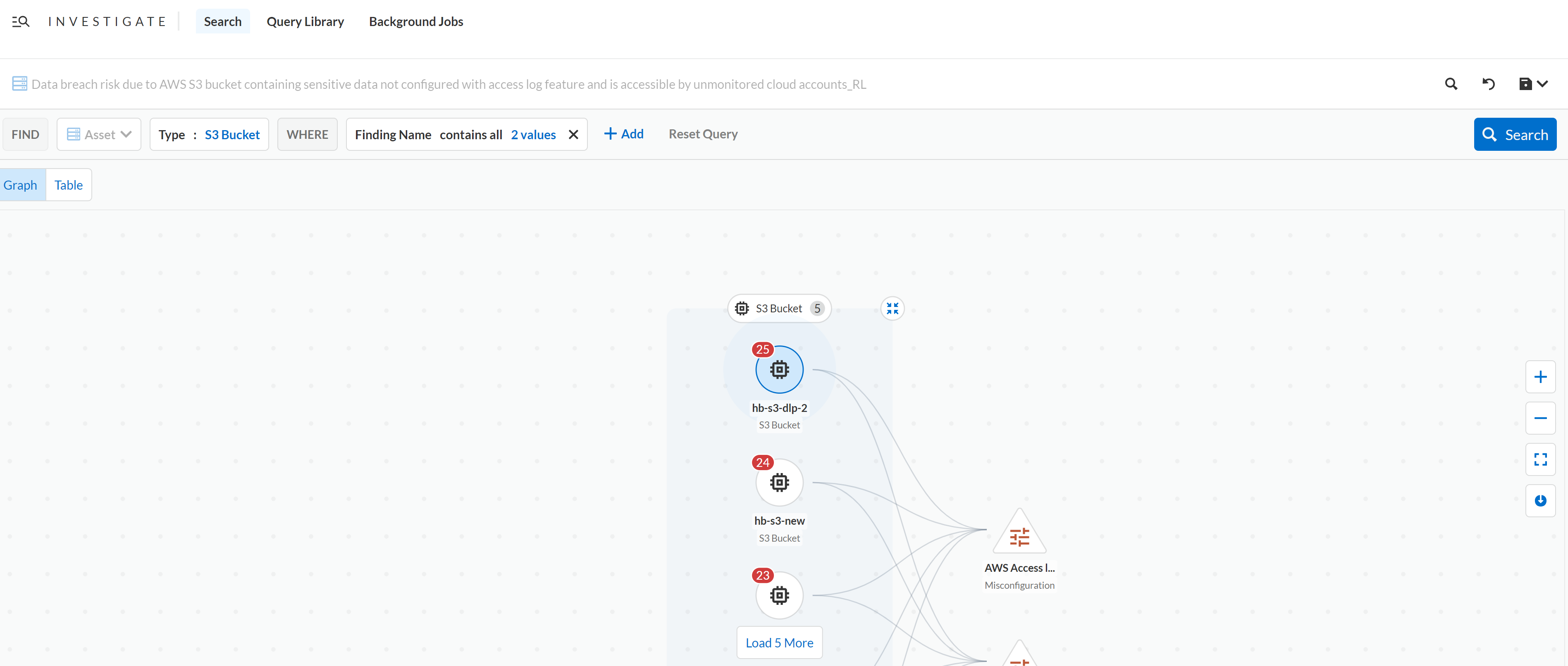
Task: Open the Background Jobs tab
Action: [x=416, y=21]
